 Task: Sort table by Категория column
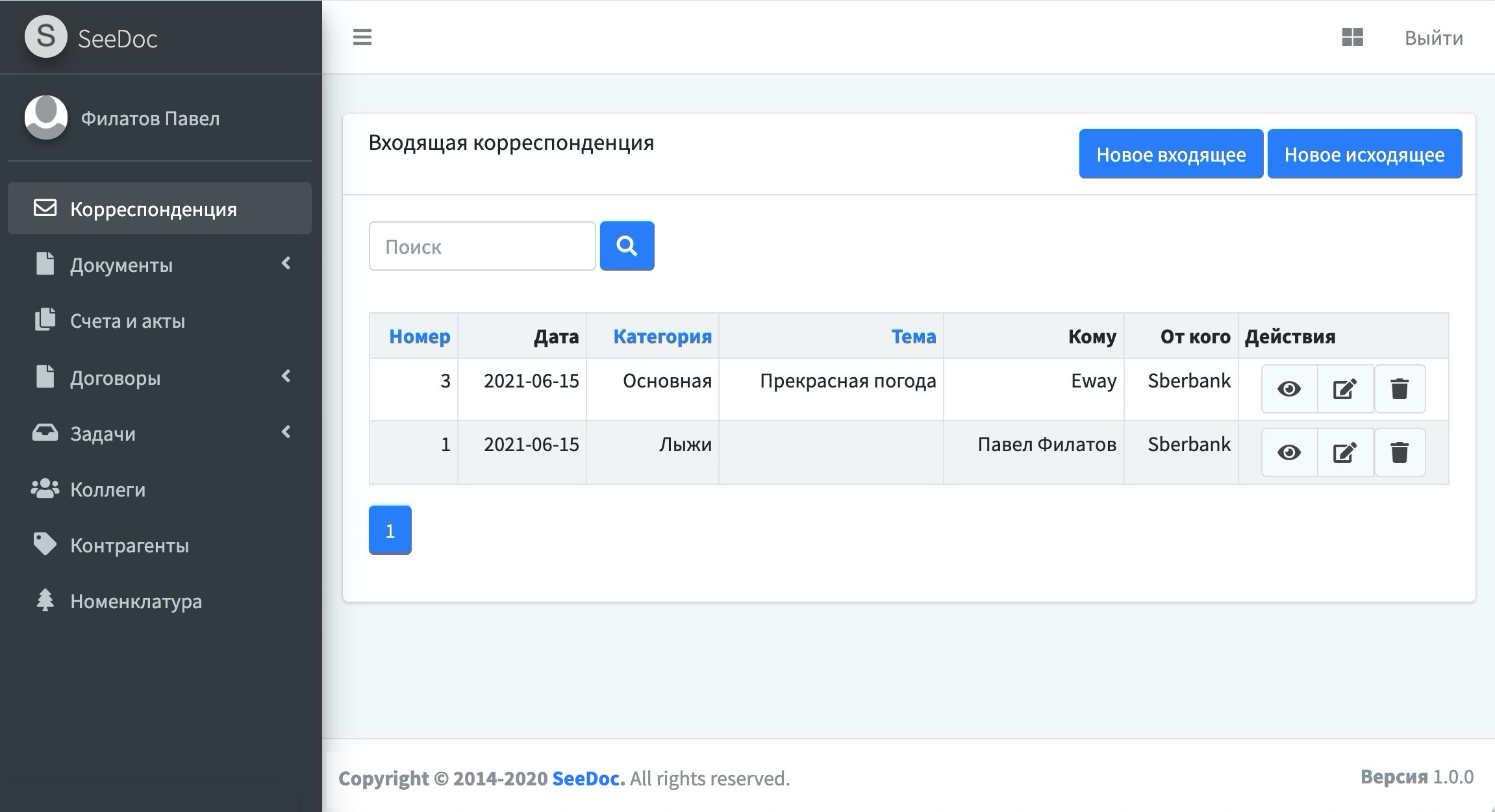coord(662,336)
